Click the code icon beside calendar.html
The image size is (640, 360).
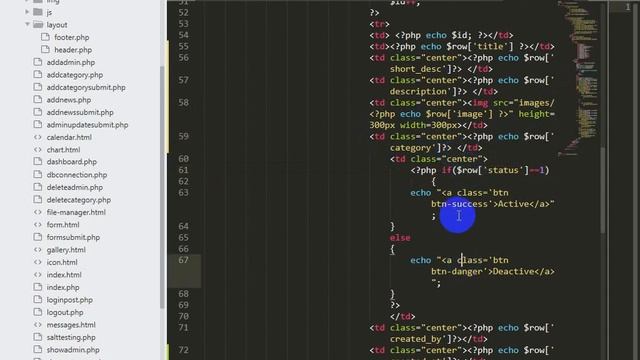[38, 138]
